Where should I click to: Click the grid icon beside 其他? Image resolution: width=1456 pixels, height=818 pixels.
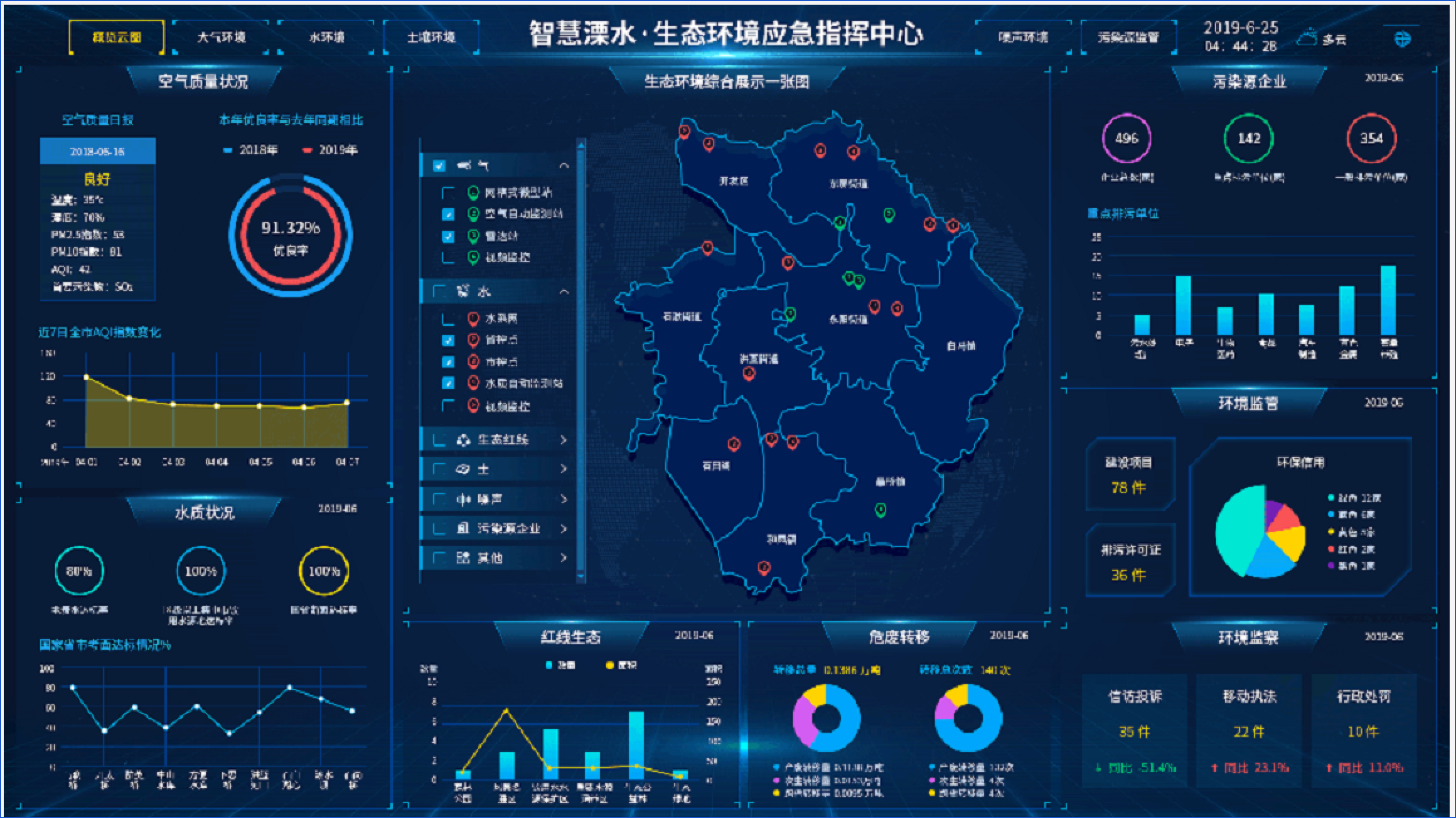(463, 558)
